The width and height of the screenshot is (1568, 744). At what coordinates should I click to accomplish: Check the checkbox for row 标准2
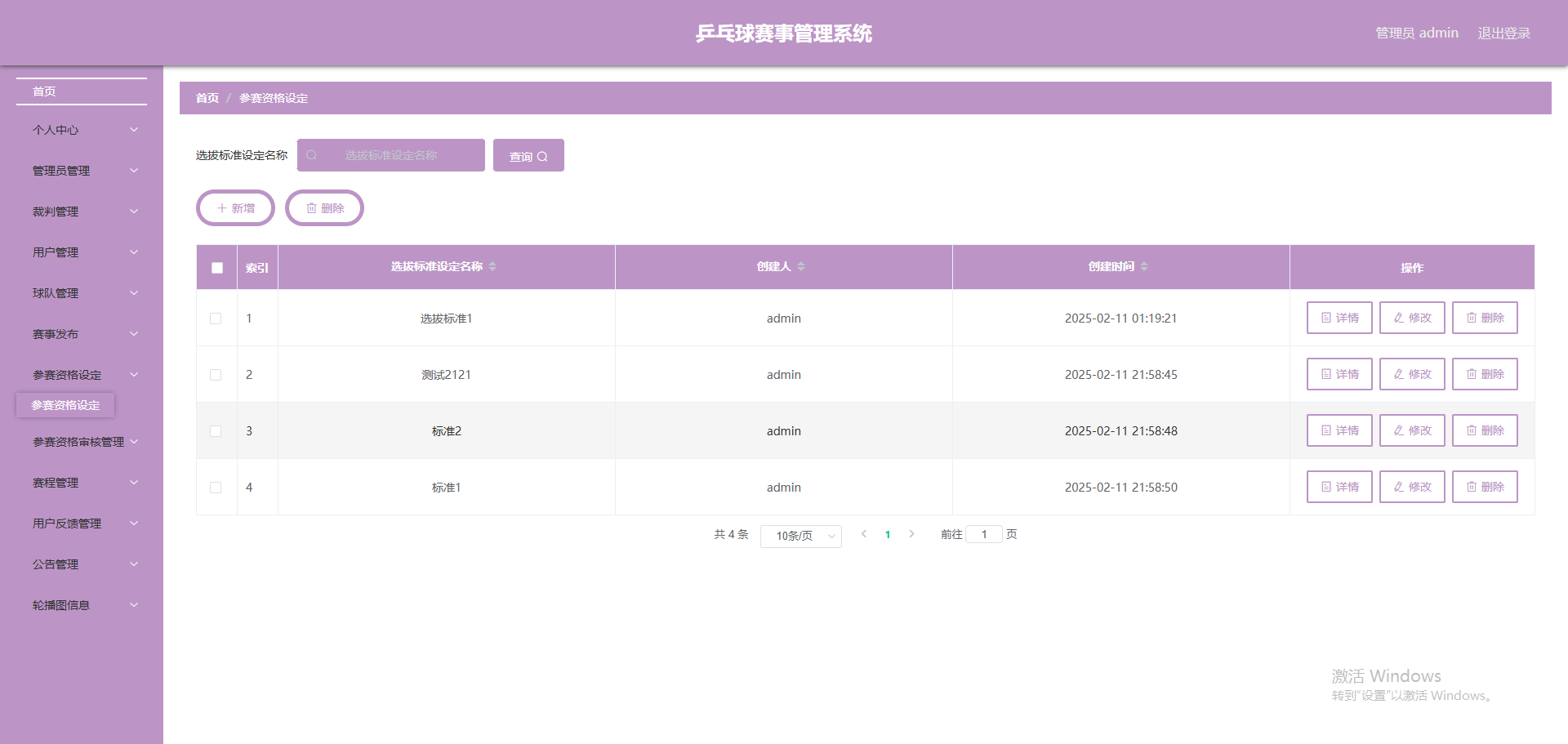(216, 431)
